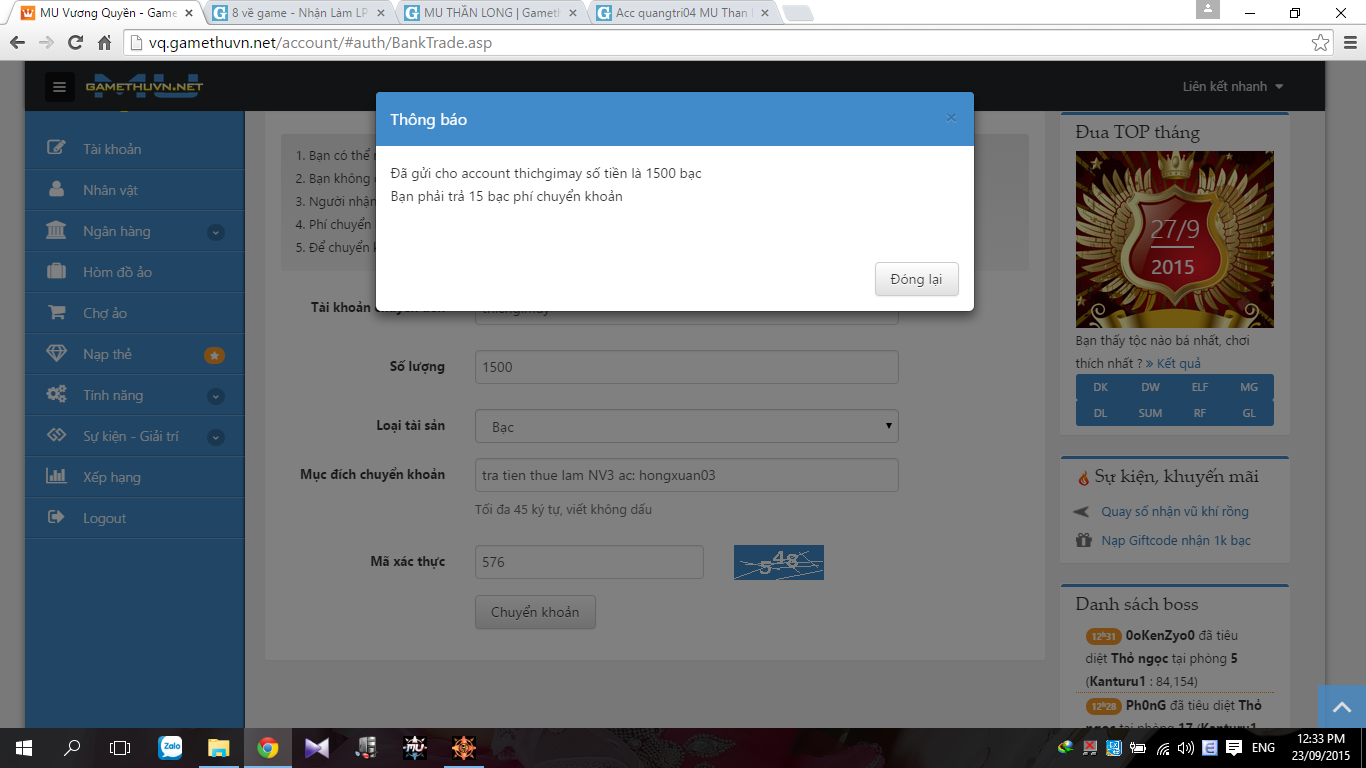Open a new tab in Chrome
The height and width of the screenshot is (768, 1366).
click(797, 14)
